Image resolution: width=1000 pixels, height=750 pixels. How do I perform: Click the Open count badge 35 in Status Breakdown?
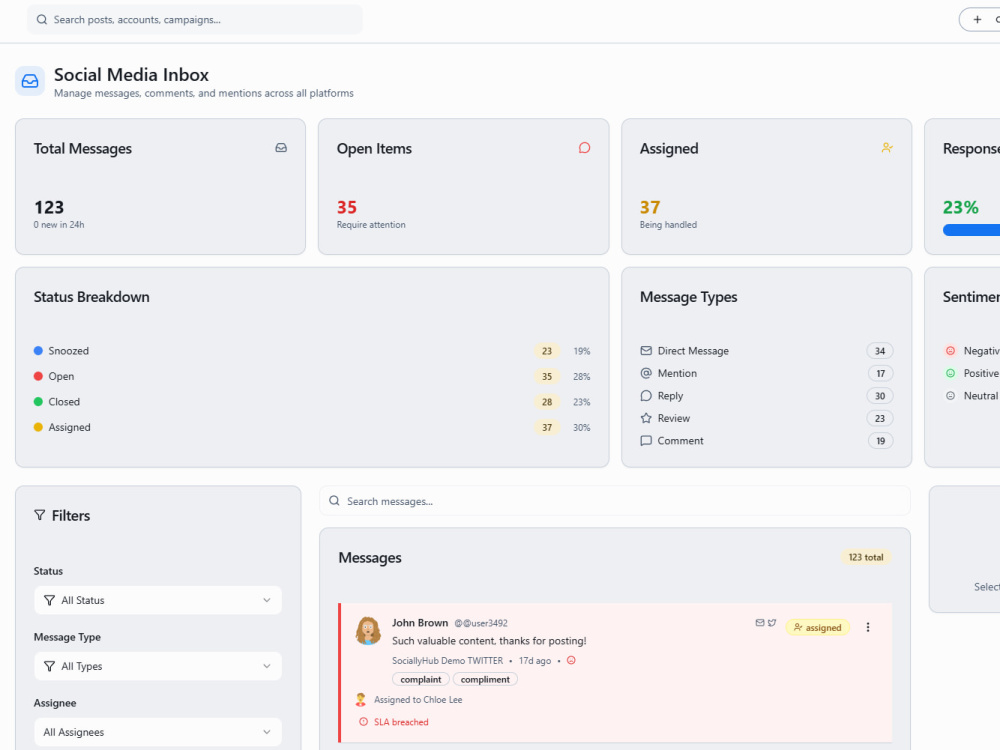click(547, 377)
